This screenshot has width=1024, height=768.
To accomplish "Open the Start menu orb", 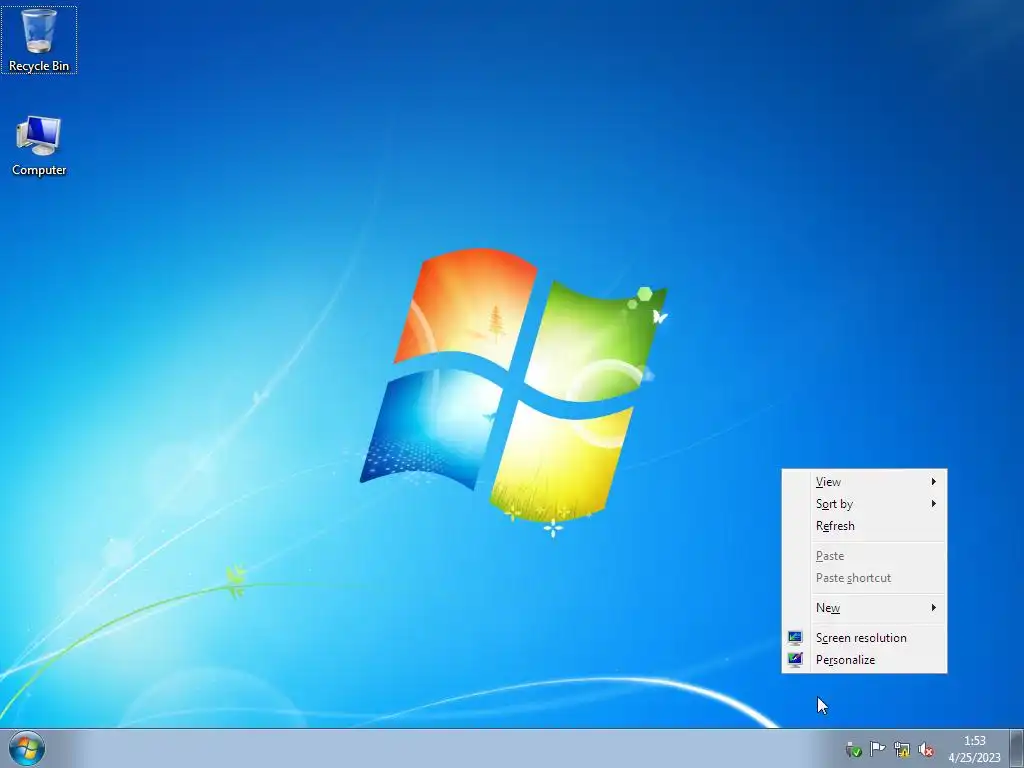I will (x=27, y=748).
